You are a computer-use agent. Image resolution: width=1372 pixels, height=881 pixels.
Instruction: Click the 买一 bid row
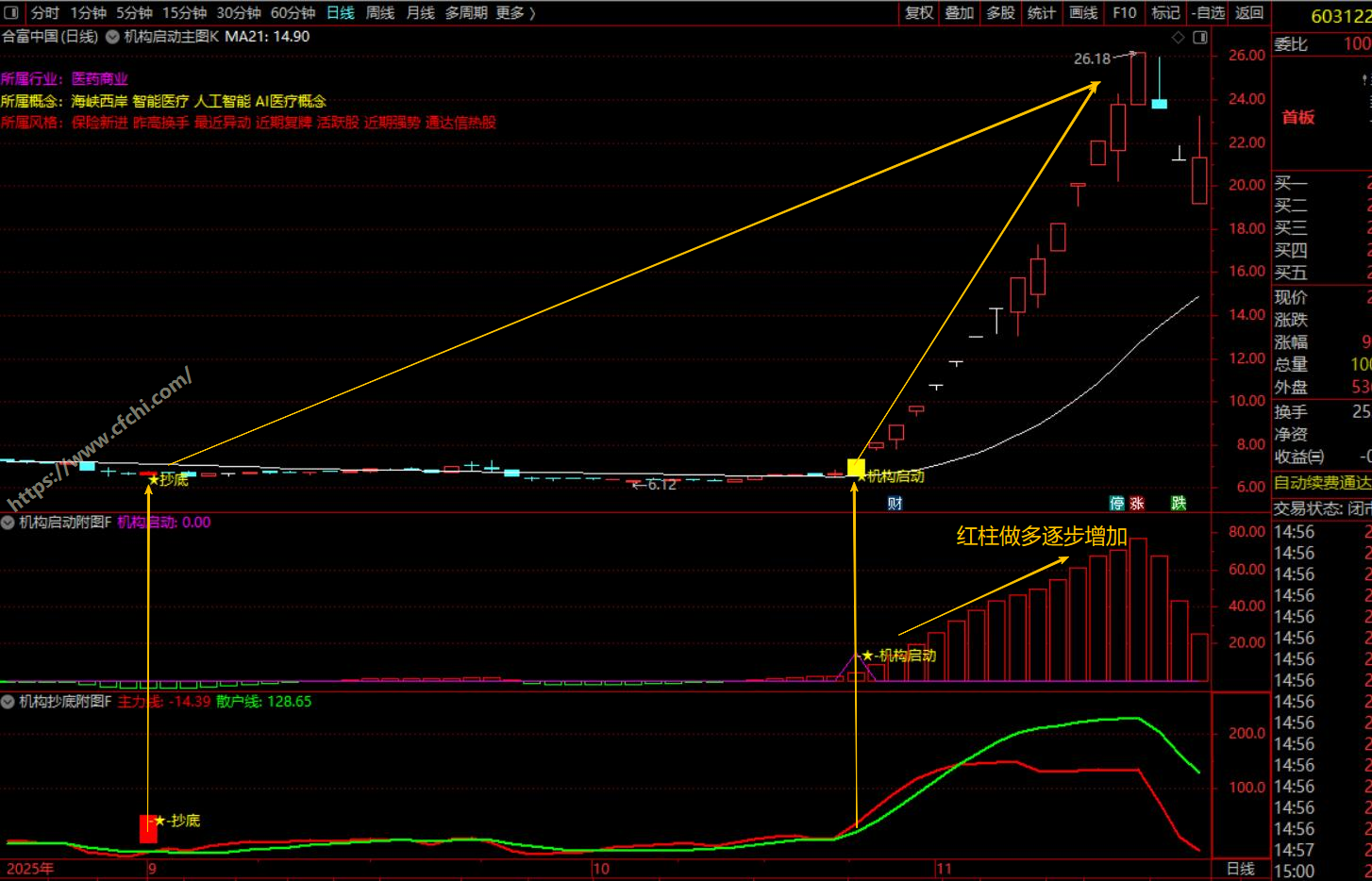(x=1322, y=183)
